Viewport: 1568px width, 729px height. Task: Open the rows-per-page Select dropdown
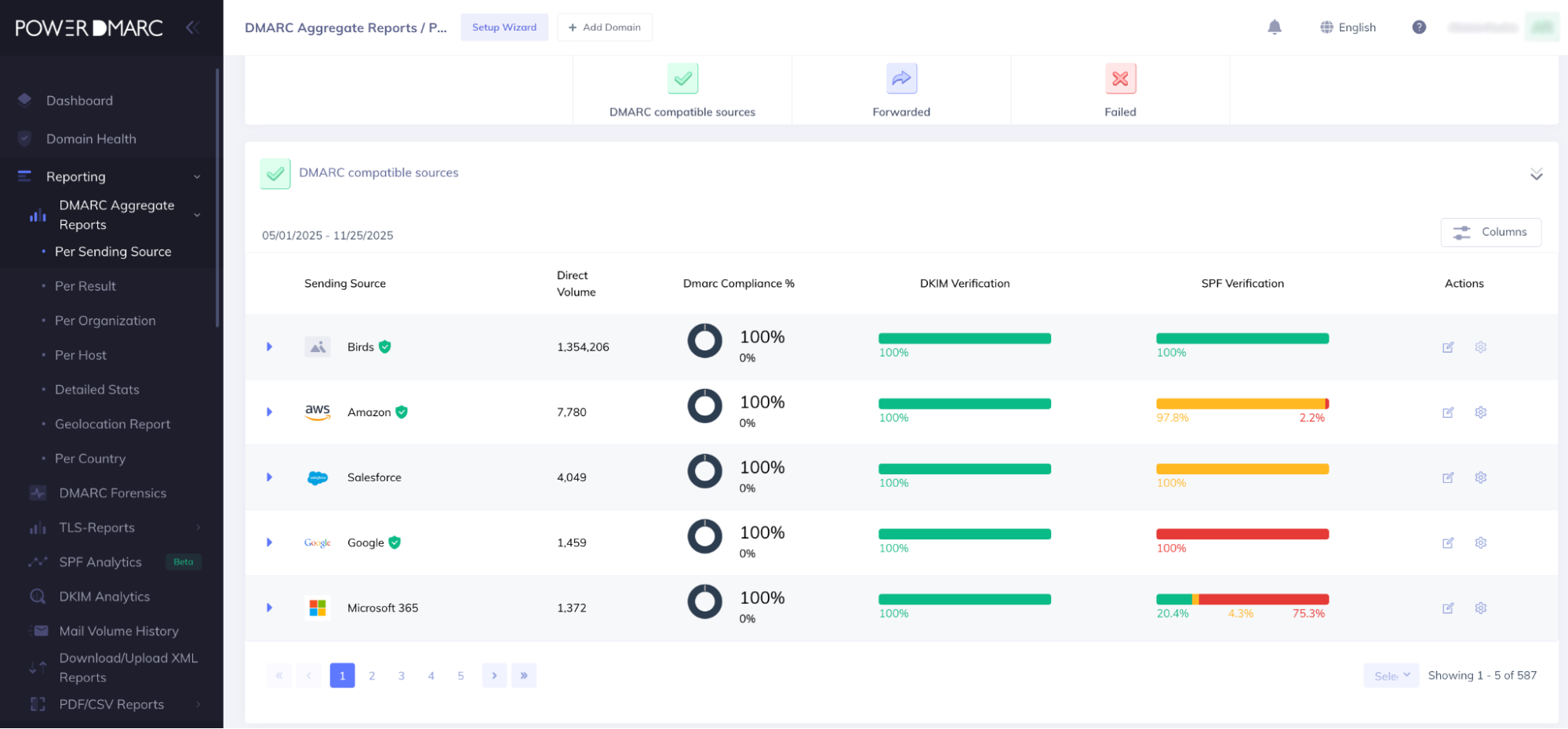coord(1392,676)
